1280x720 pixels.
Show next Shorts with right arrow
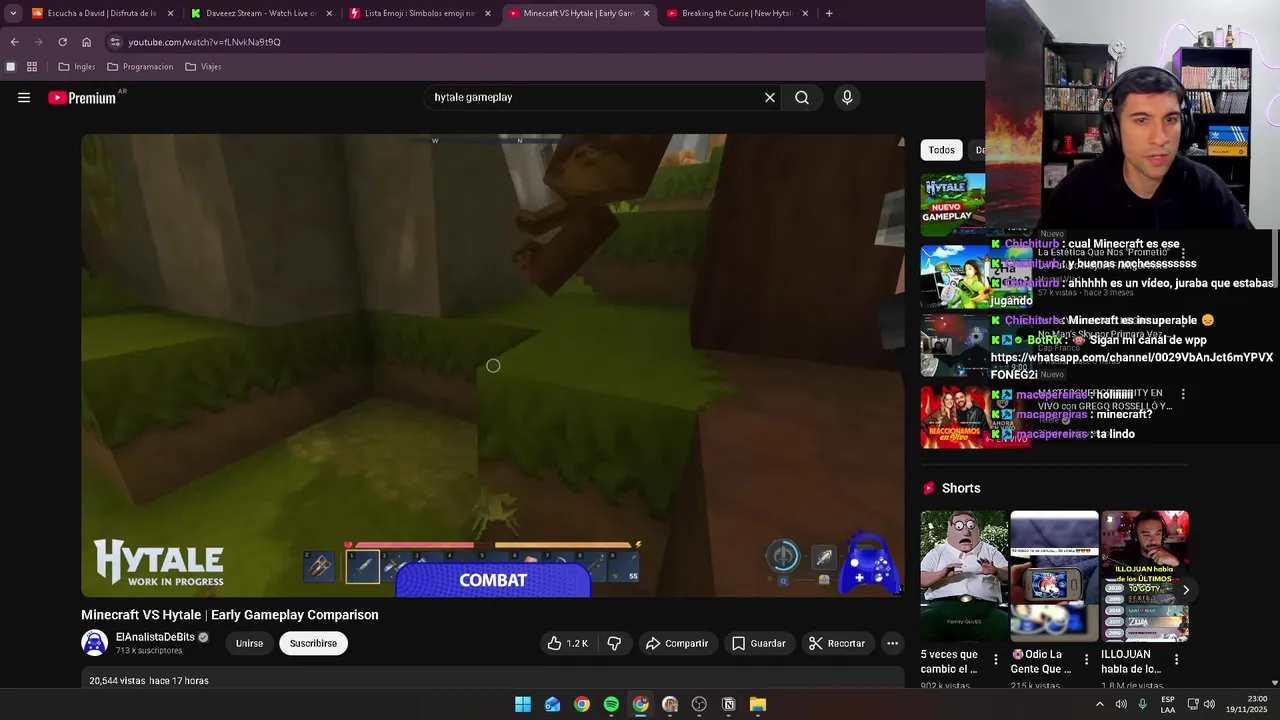[1185, 590]
